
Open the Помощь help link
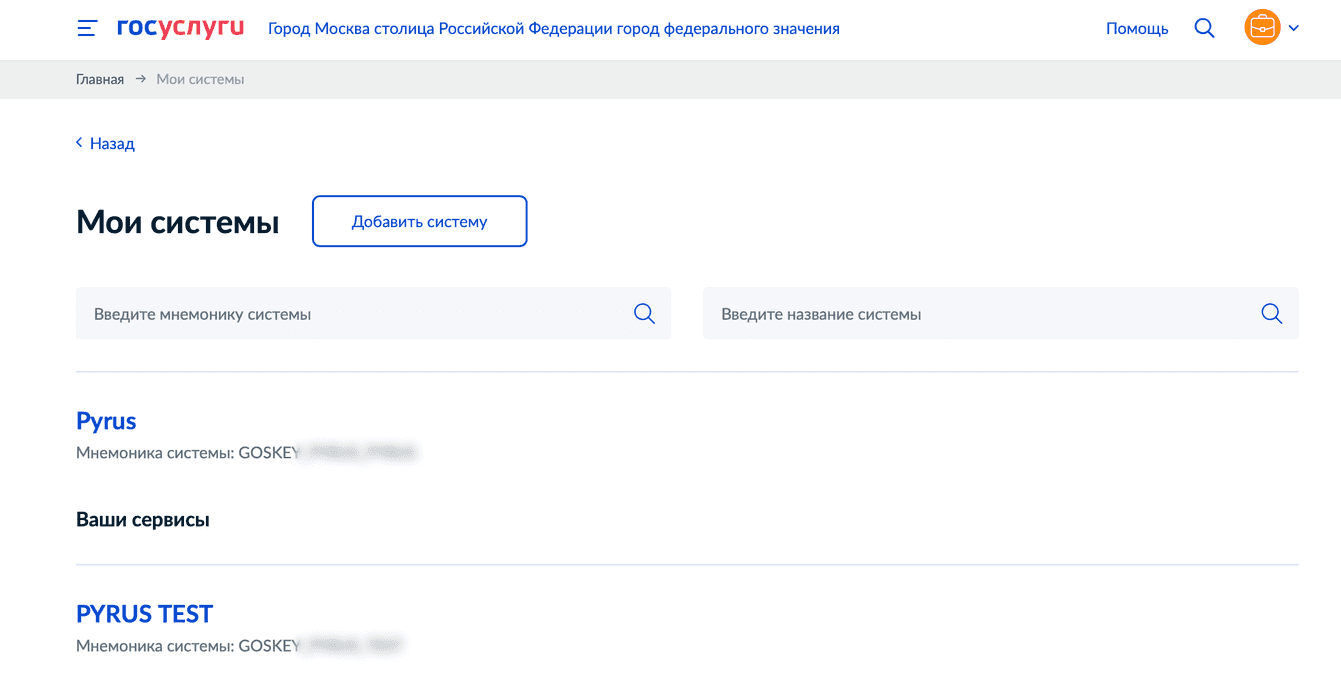click(x=1137, y=29)
